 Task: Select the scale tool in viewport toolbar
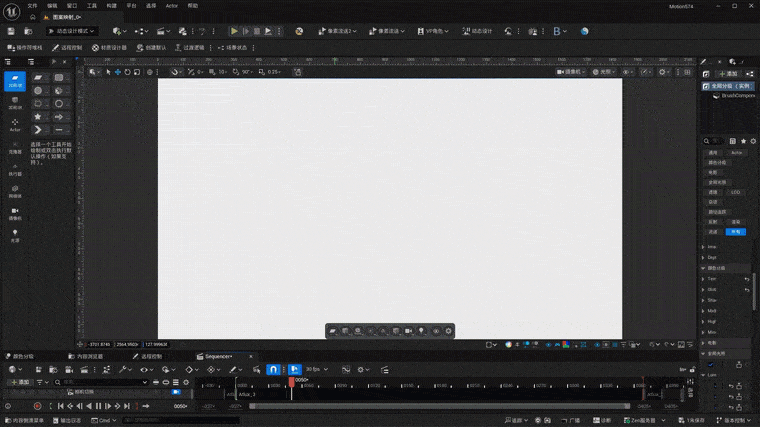tap(137, 72)
